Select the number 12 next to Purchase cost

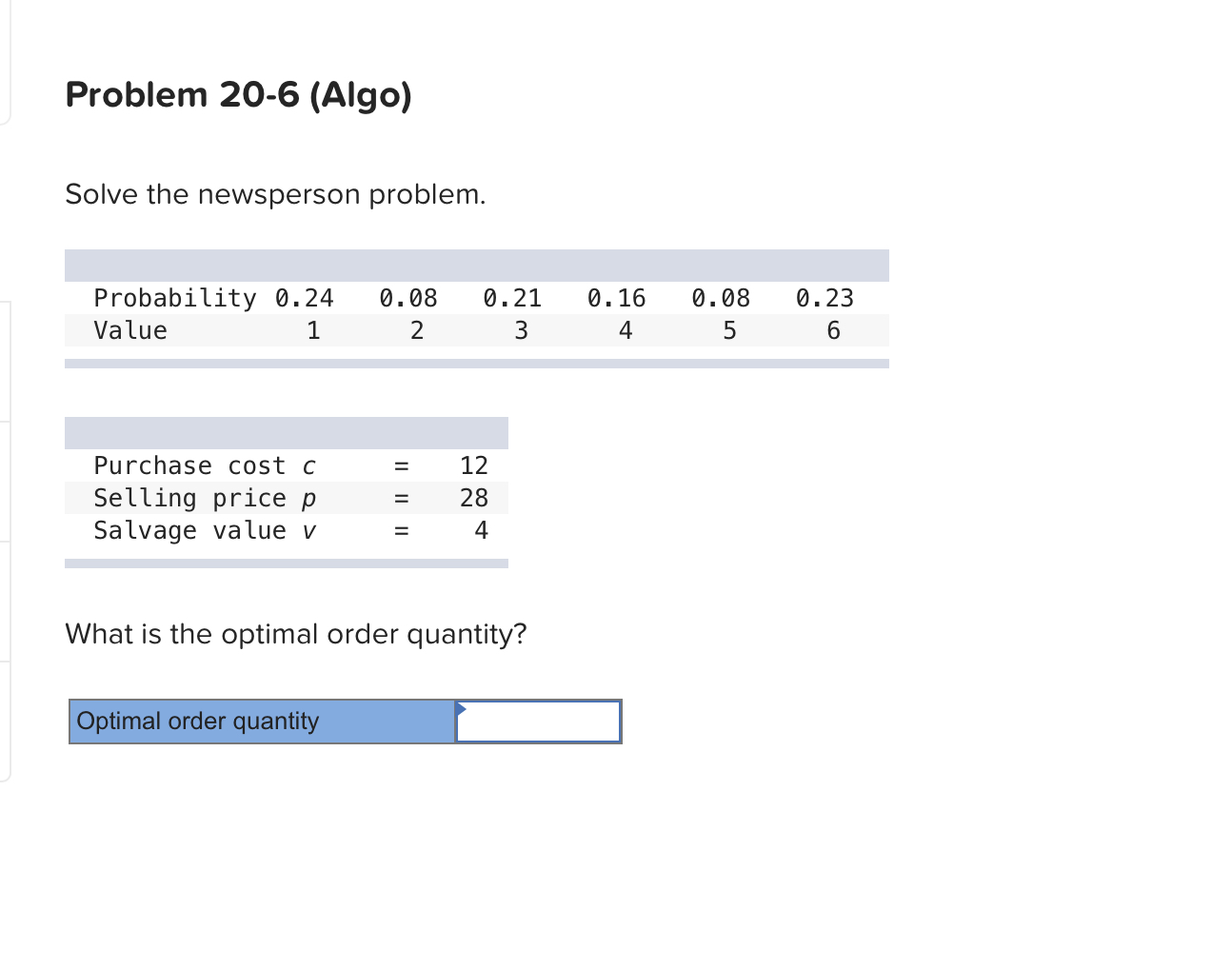point(474,465)
